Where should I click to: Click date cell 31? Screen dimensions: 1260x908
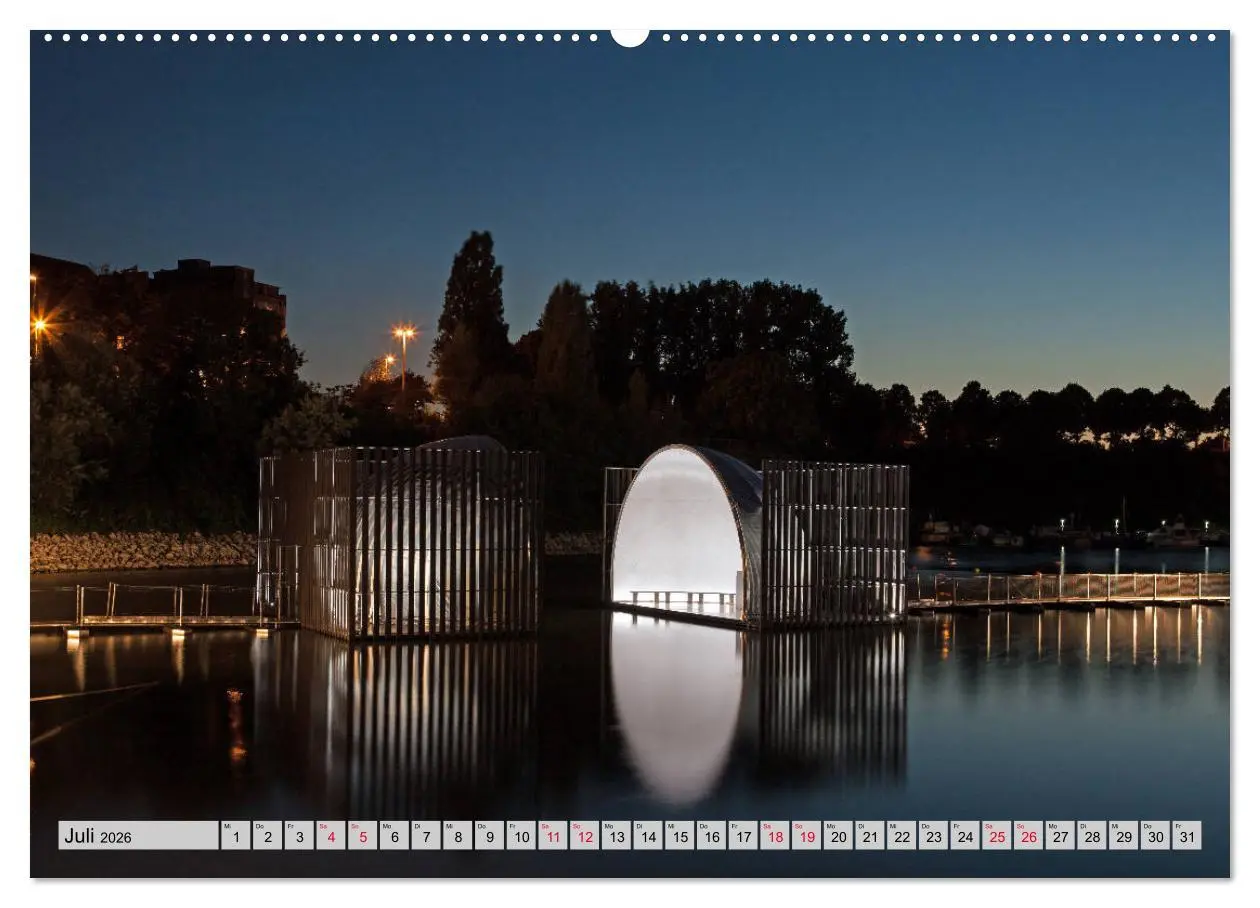pos(1187,836)
